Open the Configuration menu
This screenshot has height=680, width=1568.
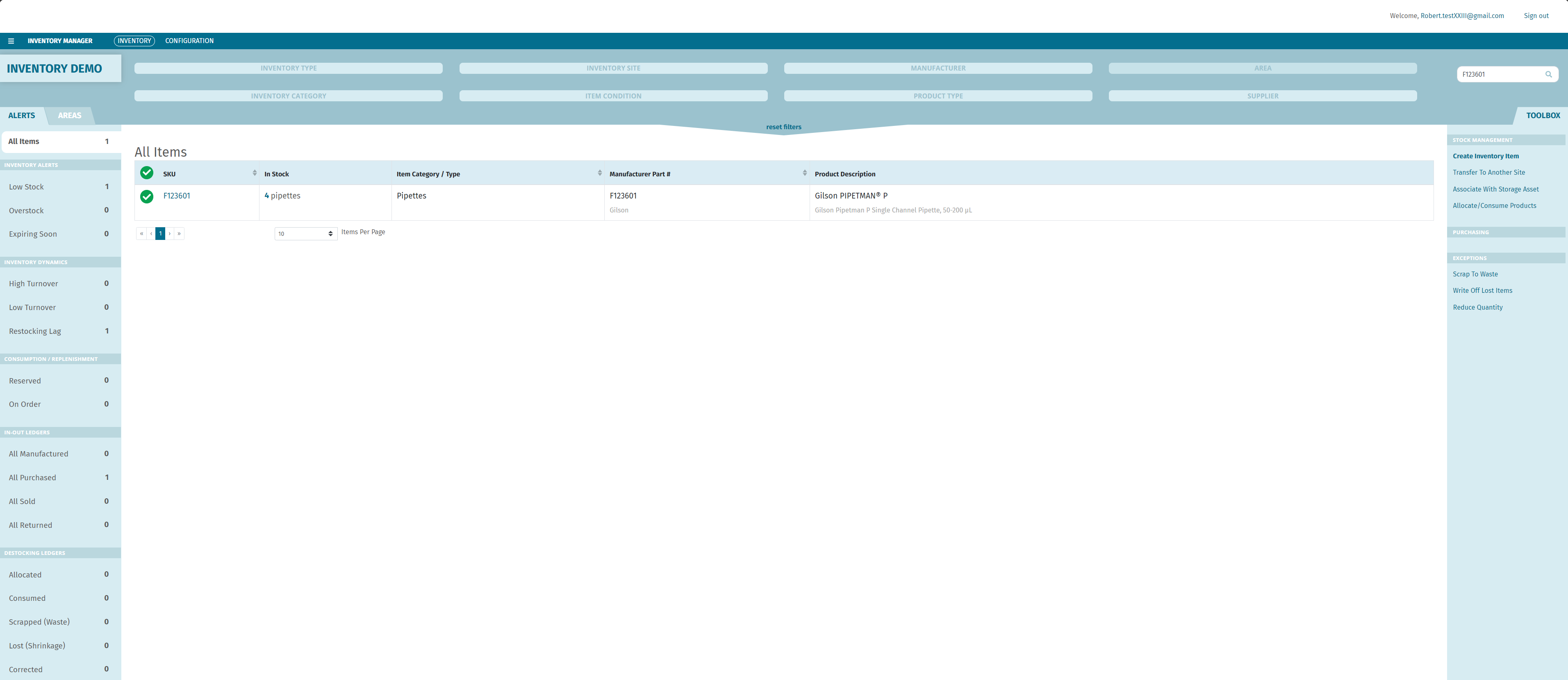click(x=189, y=41)
